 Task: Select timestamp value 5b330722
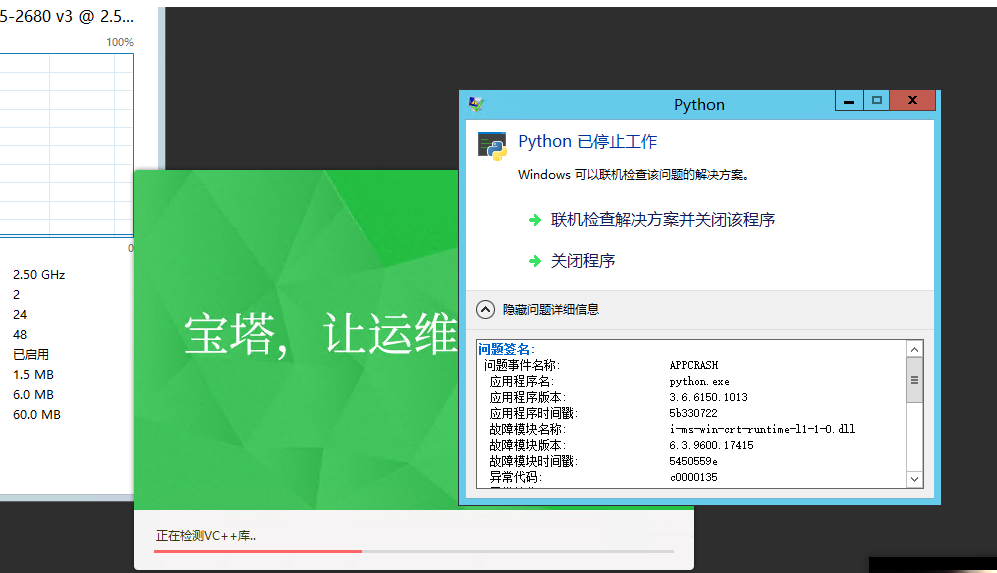click(693, 413)
